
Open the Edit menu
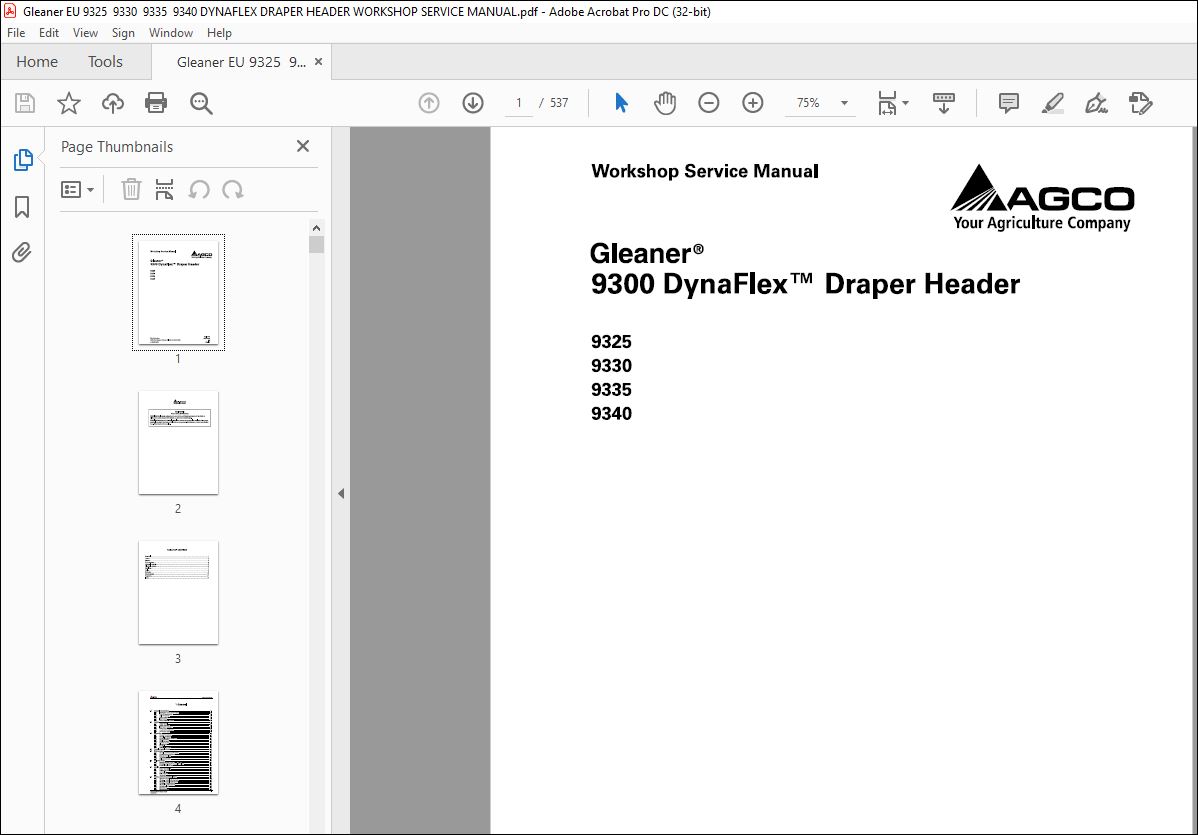[x=49, y=33]
